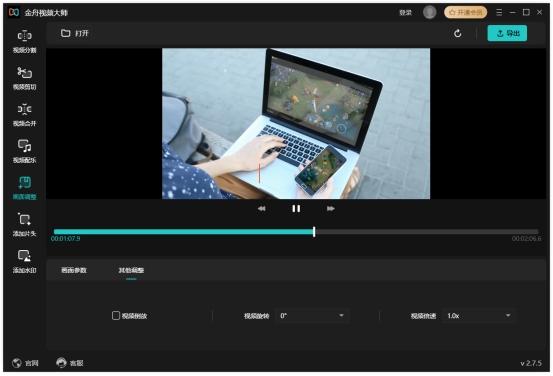Switch to the picture parameters tab
Screen dimensions: 553x376
point(74,270)
